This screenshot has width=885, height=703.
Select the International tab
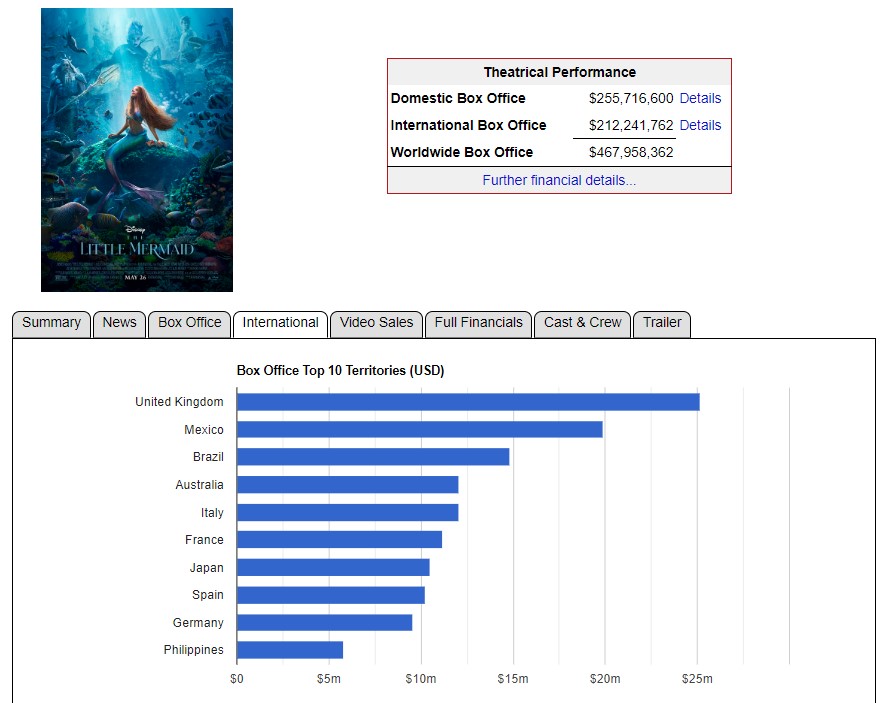click(280, 323)
